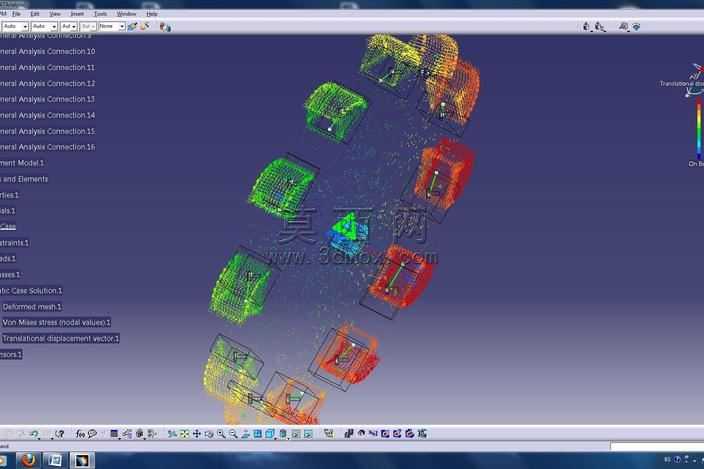This screenshot has width=704, height=469.
Task: Open the Formula f(x) tool
Action: click(80, 434)
